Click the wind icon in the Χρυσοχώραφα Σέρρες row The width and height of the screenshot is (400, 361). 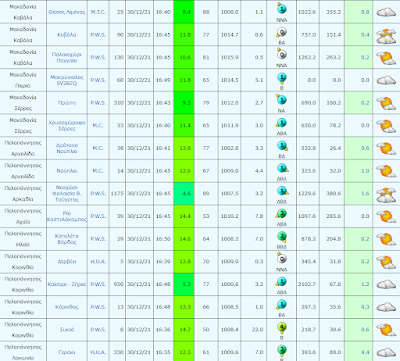pyautogui.click(x=281, y=123)
